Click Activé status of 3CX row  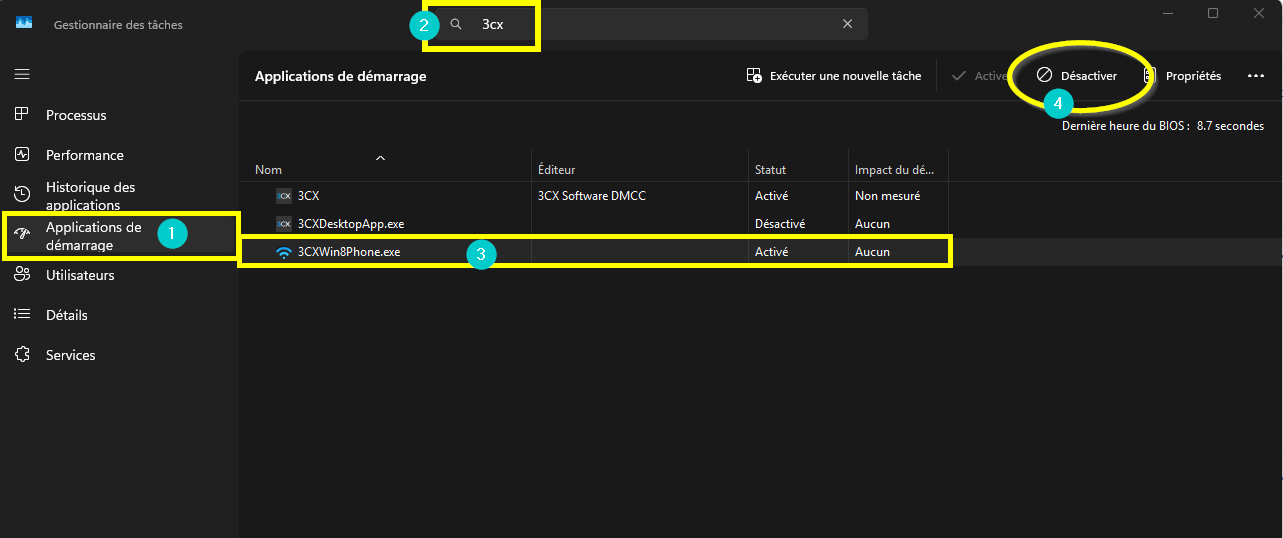pyautogui.click(x=771, y=196)
